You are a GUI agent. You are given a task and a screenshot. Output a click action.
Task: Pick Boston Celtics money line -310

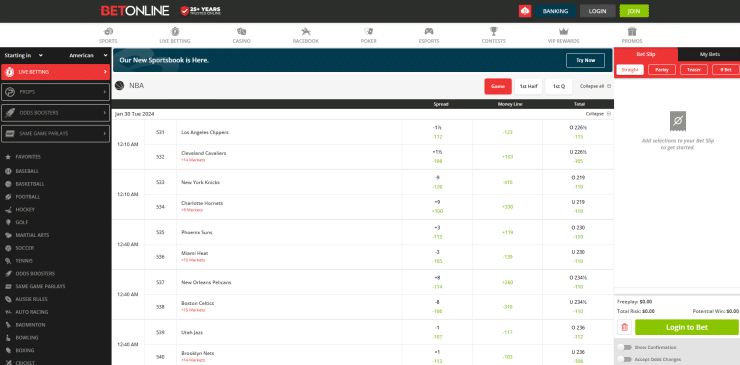[x=507, y=307]
